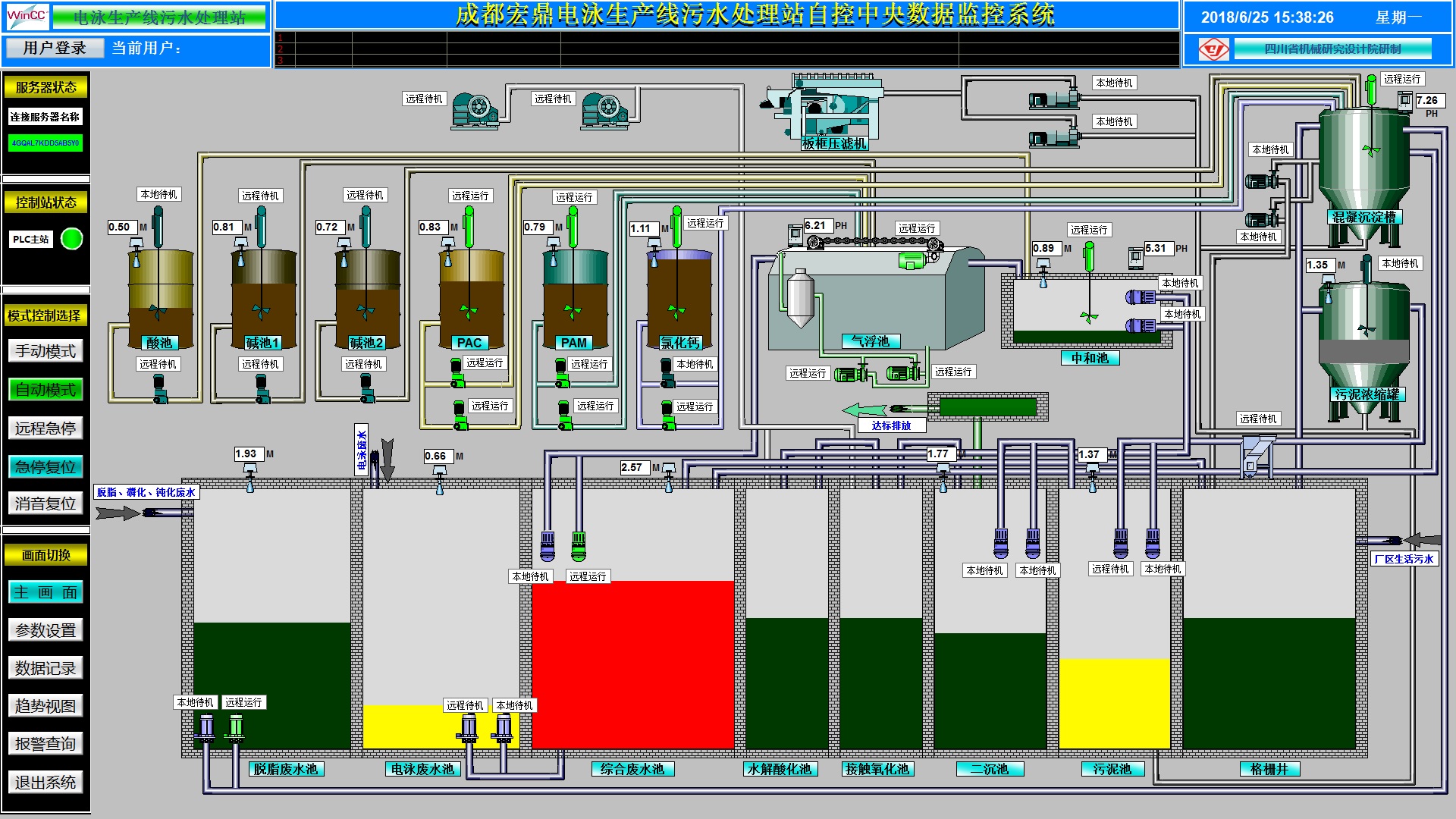Screen dimensions: 1456x819
Task: Click the 远程运行 status above 混凝沉淀槽
Action: point(1402,79)
